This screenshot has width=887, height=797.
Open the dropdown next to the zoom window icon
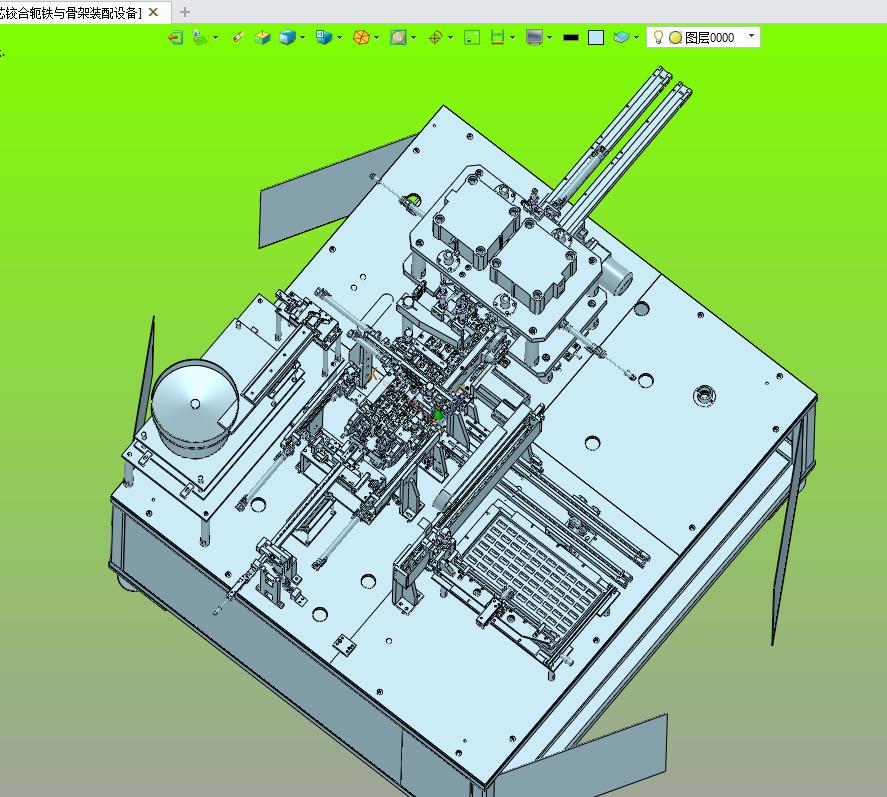[x=414, y=38]
